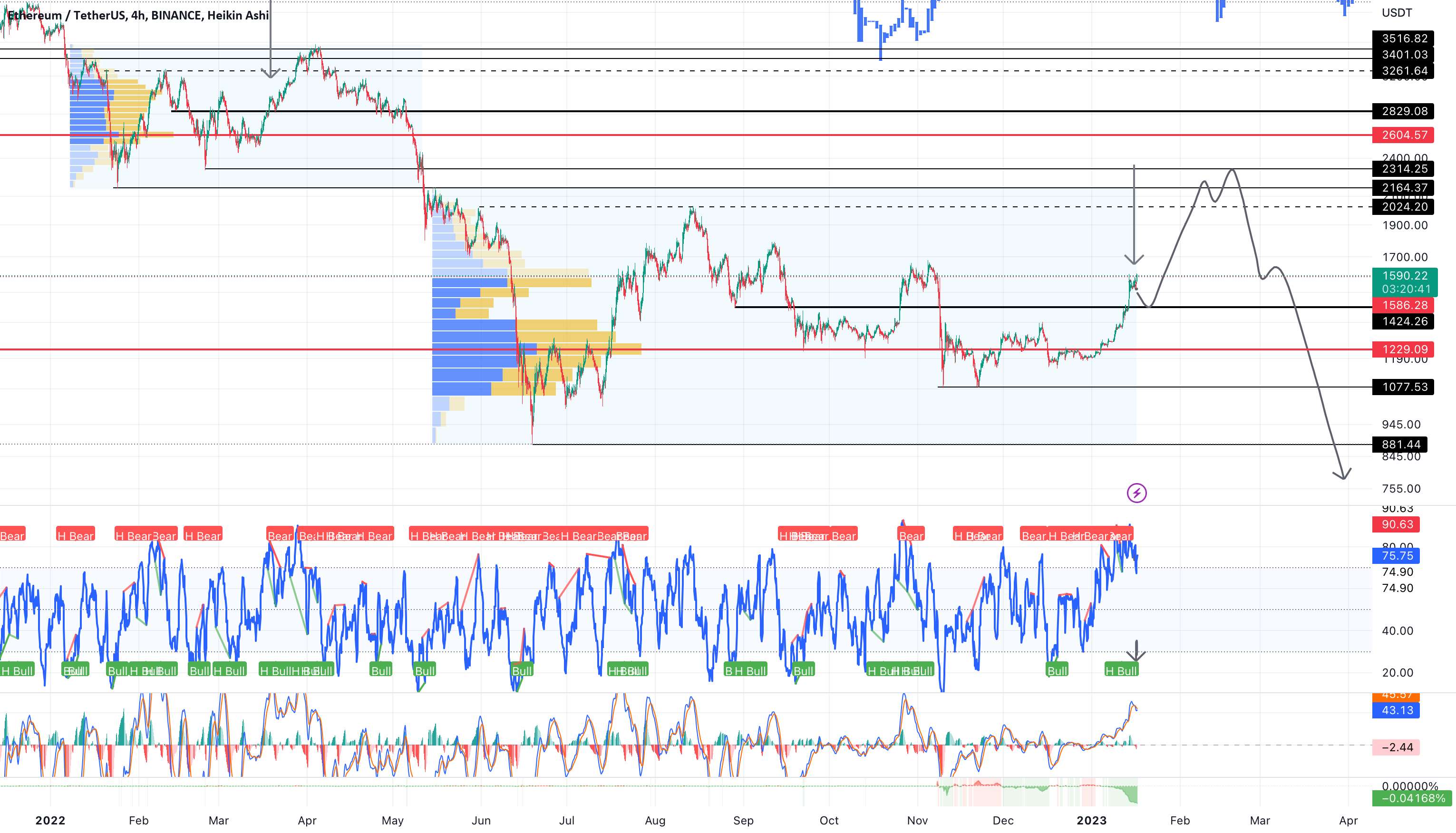Click the purple lightning bolt icon
The image size is (1456, 833).
click(x=1136, y=493)
